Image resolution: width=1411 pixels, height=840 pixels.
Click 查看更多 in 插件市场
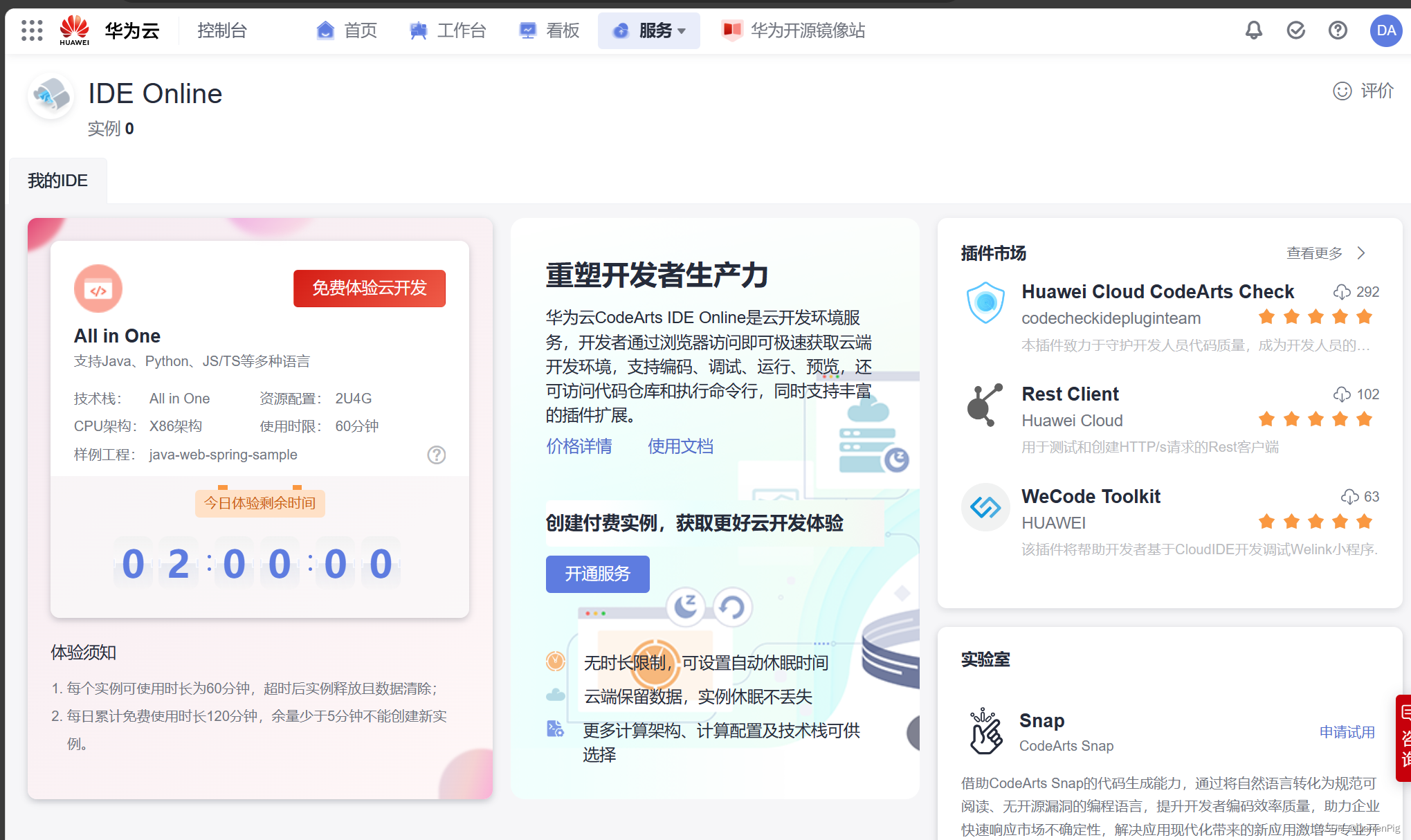pos(1314,253)
